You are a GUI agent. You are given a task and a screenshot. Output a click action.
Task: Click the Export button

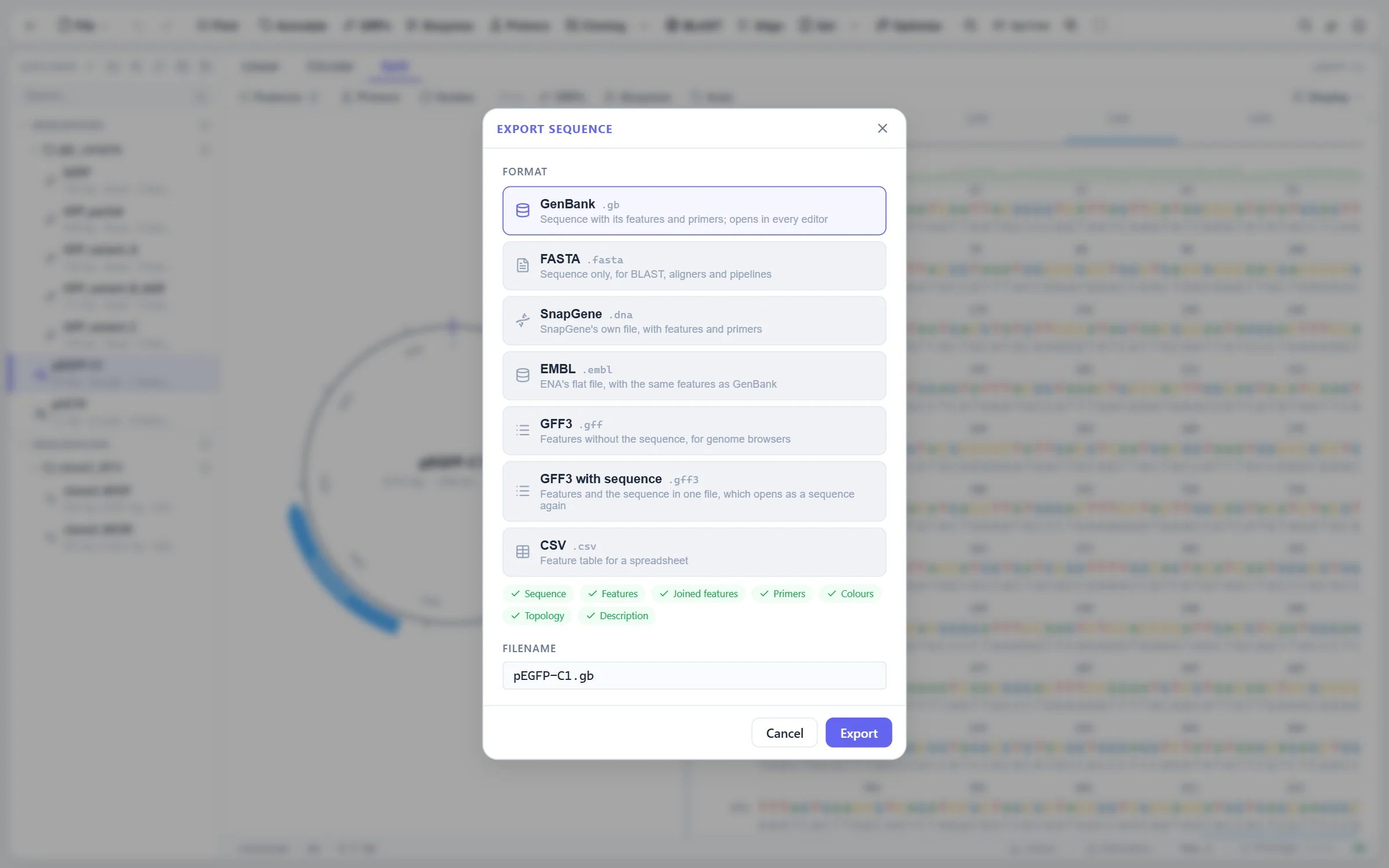coord(858,733)
